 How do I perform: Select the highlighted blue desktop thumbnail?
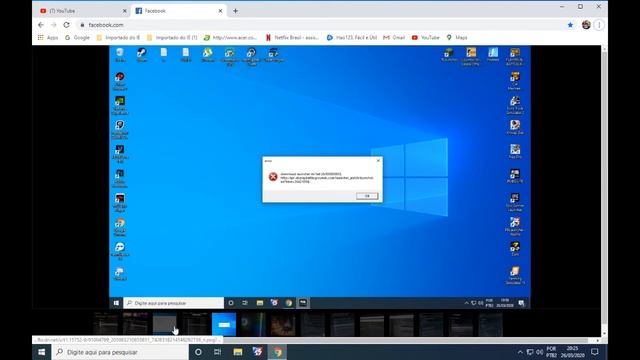click(x=224, y=324)
